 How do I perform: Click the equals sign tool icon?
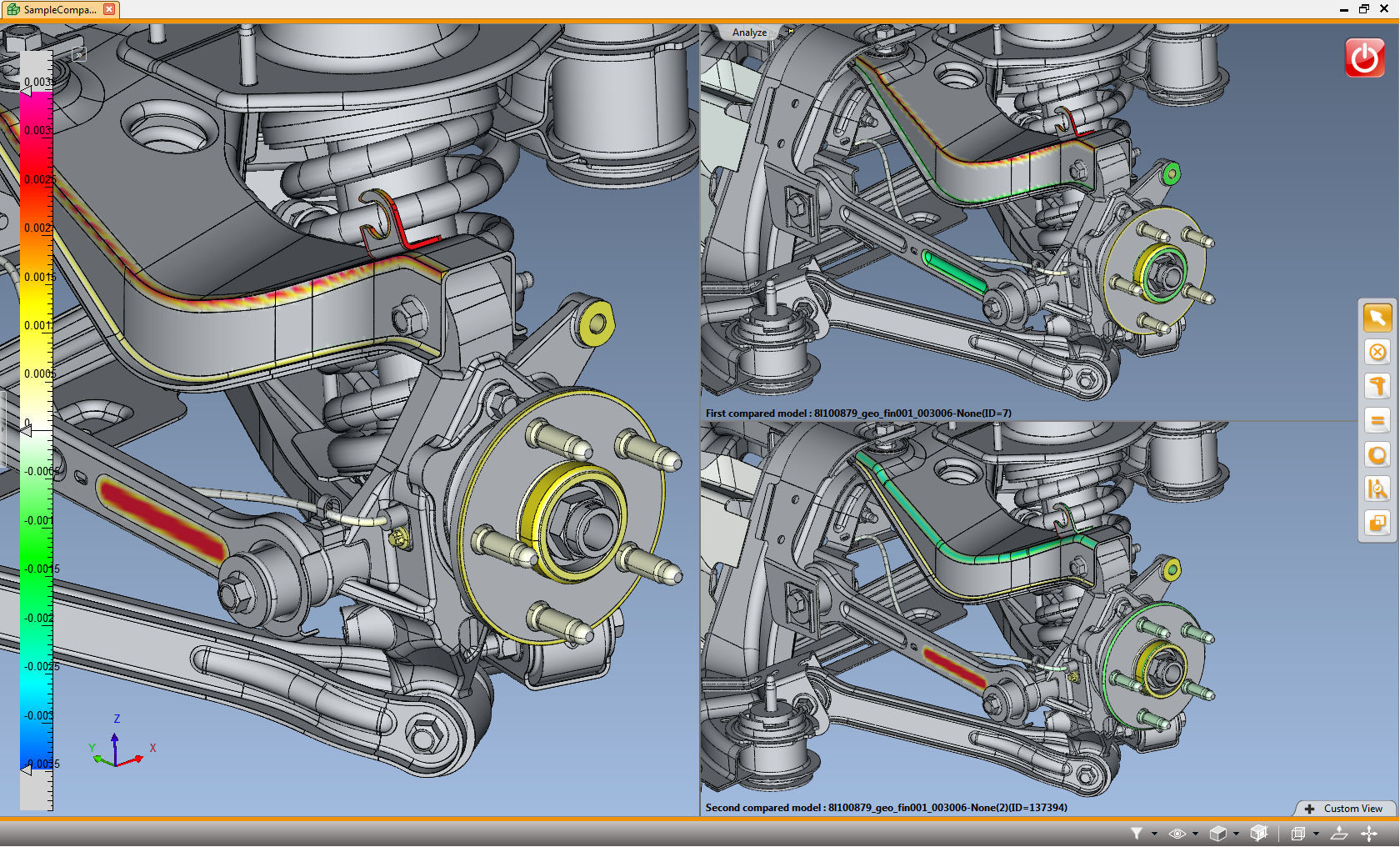[x=1377, y=420]
